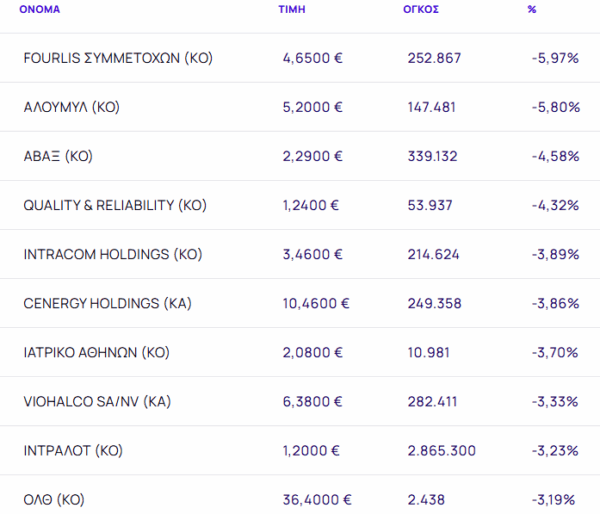The width and height of the screenshot is (600, 514).
Task: Open ΙΝΤΡΑΛΟΤ (ΚΟ) stock entry
Action: 73,450
